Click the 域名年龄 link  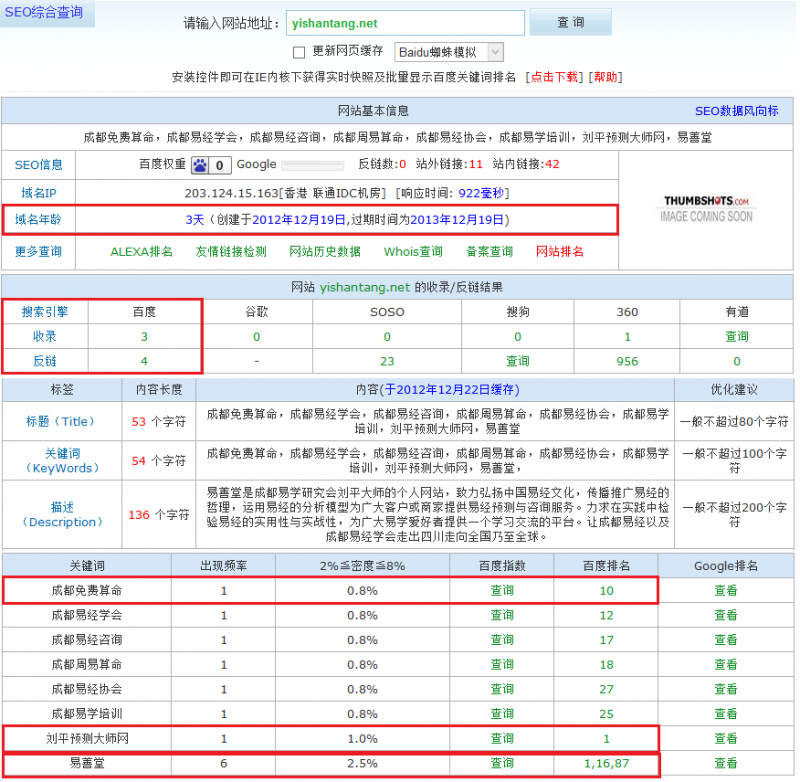[38, 220]
